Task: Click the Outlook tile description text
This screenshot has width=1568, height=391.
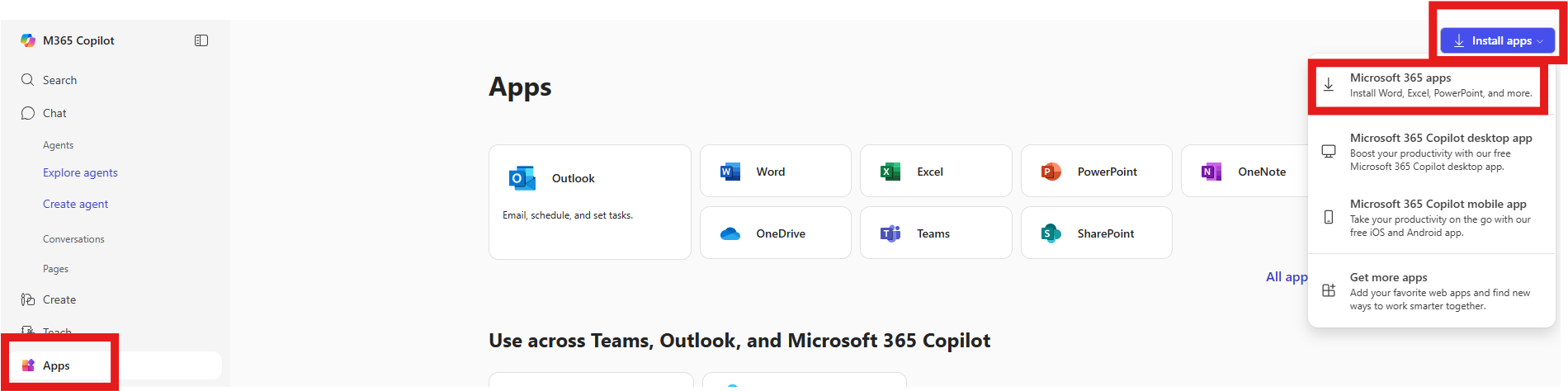Action: click(x=568, y=215)
